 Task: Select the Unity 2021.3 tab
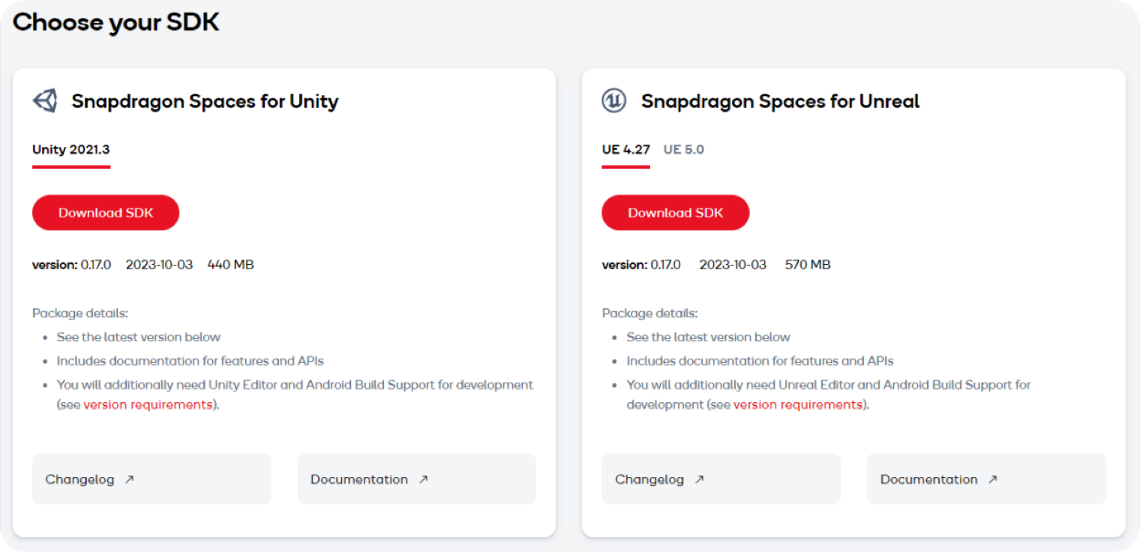pos(71,150)
